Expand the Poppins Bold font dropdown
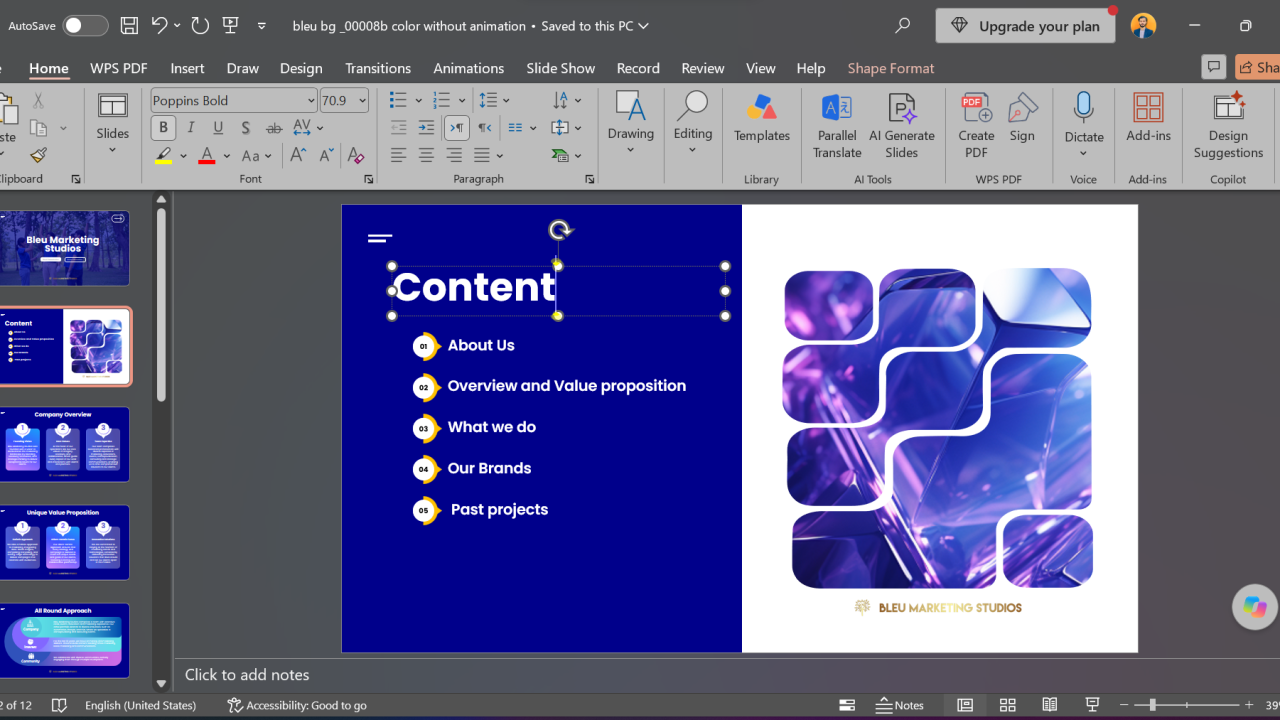The height and width of the screenshot is (720, 1280). click(x=311, y=100)
